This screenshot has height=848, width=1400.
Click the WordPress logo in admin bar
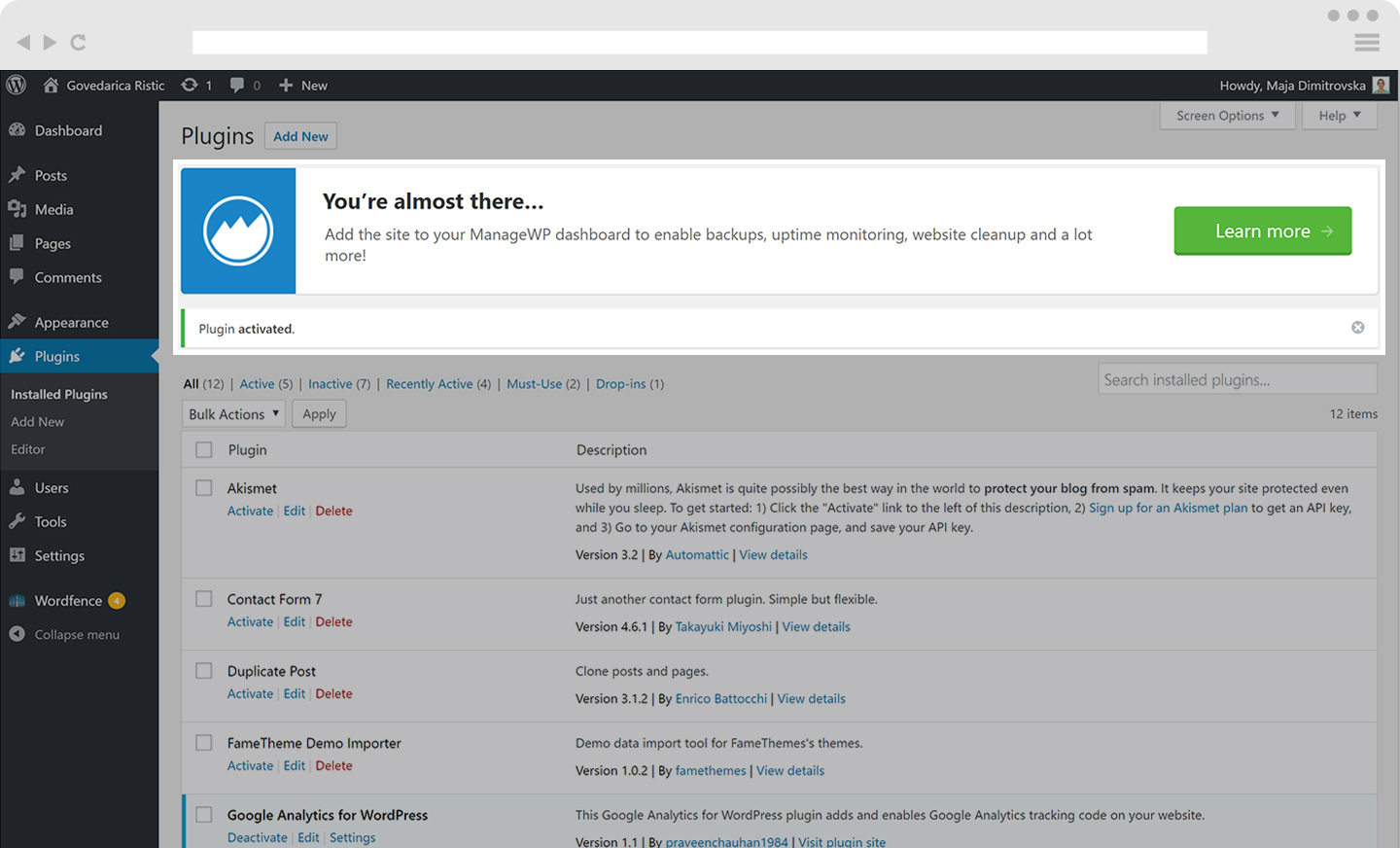tap(16, 85)
